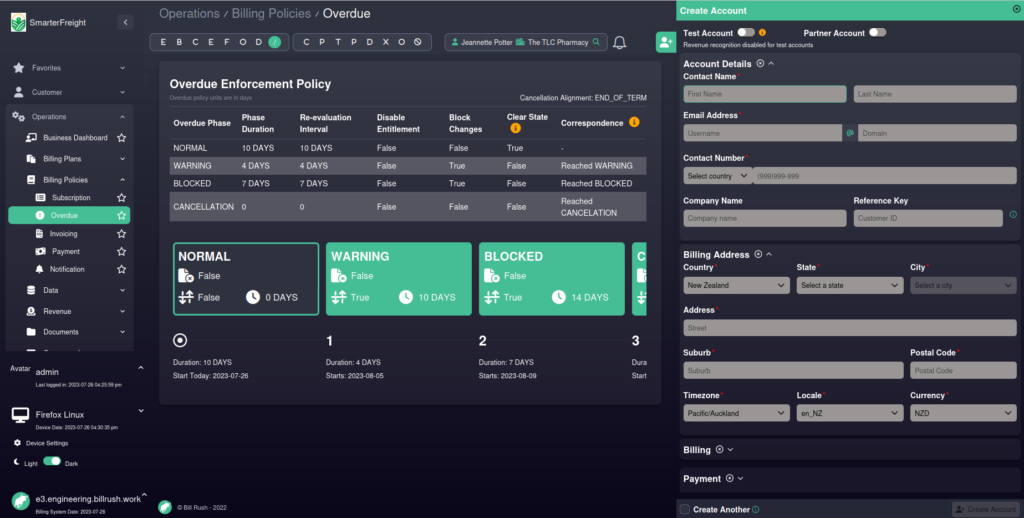Click the crossed-circle toolbar icon

(x=418, y=42)
